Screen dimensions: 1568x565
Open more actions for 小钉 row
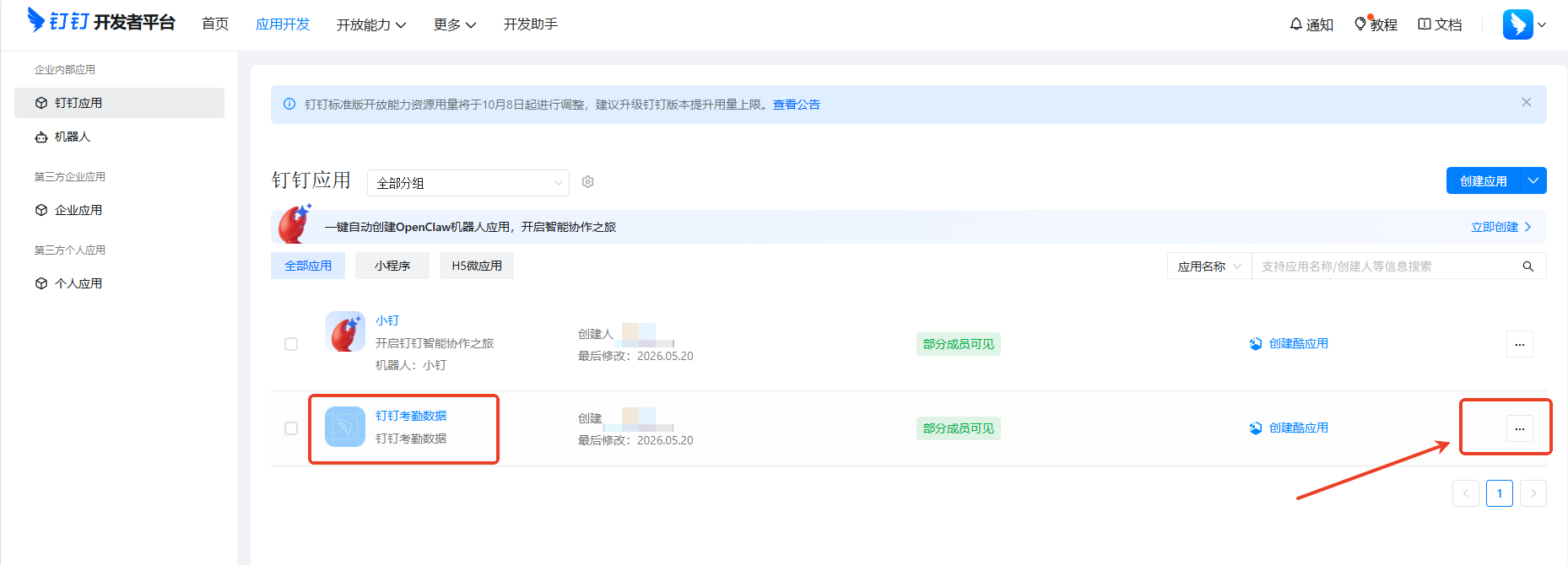point(1519,344)
